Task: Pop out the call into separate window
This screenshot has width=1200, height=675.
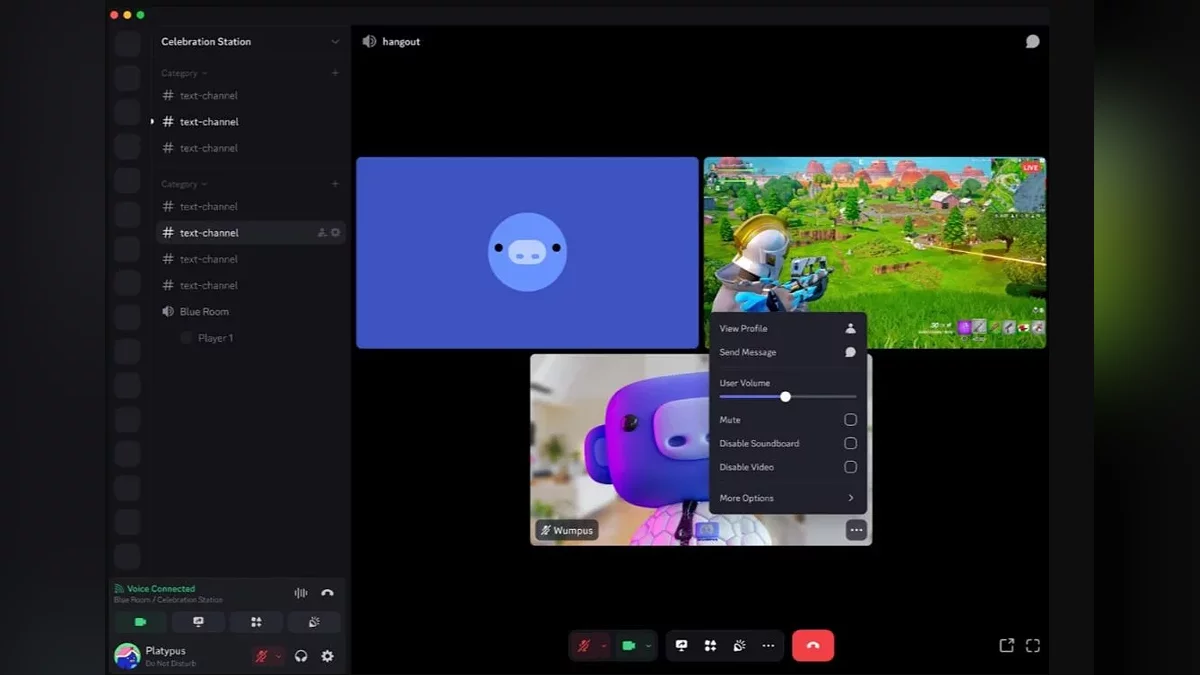Action: (x=1006, y=646)
